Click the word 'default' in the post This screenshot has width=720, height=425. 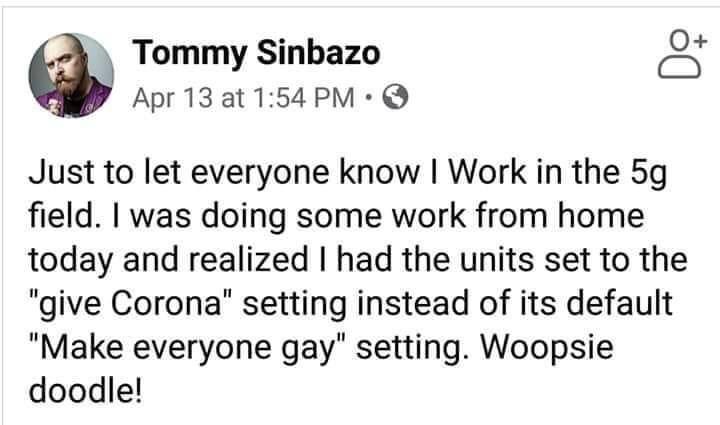[x=619, y=303]
